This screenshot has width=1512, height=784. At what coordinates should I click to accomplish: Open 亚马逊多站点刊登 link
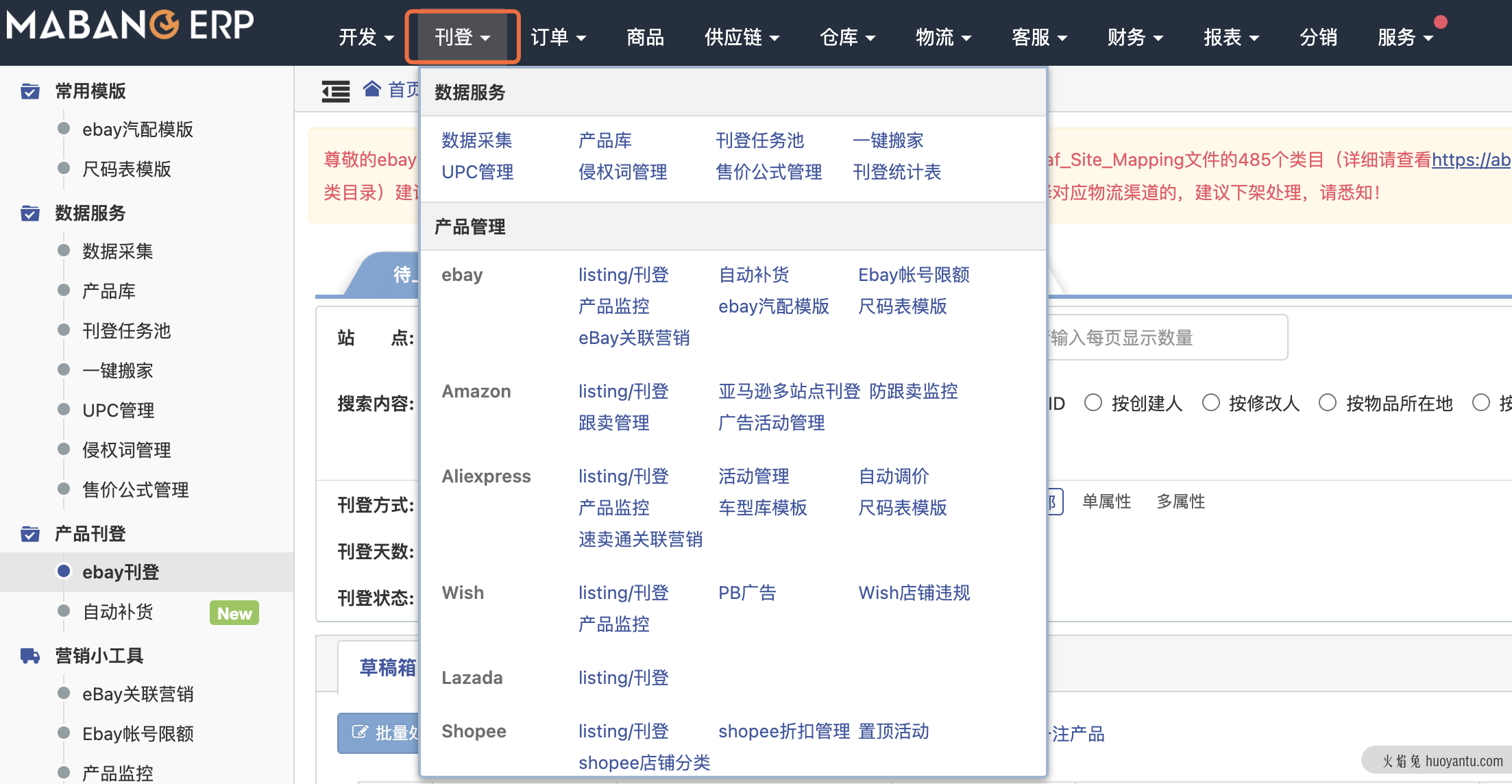[x=789, y=391]
